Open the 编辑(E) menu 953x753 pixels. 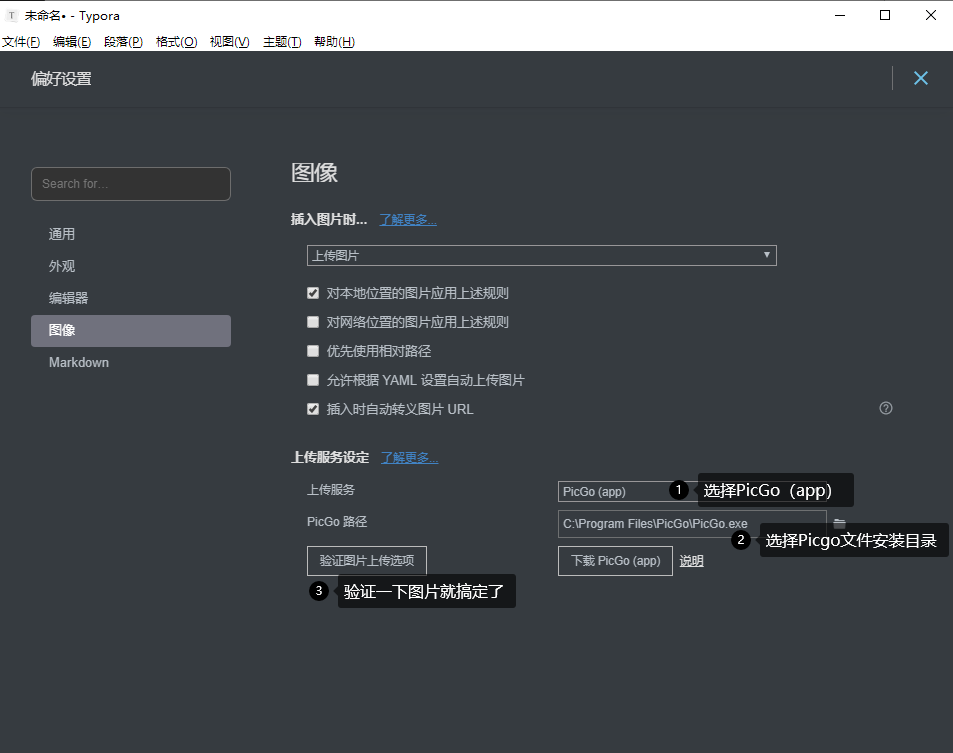(x=72, y=41)
